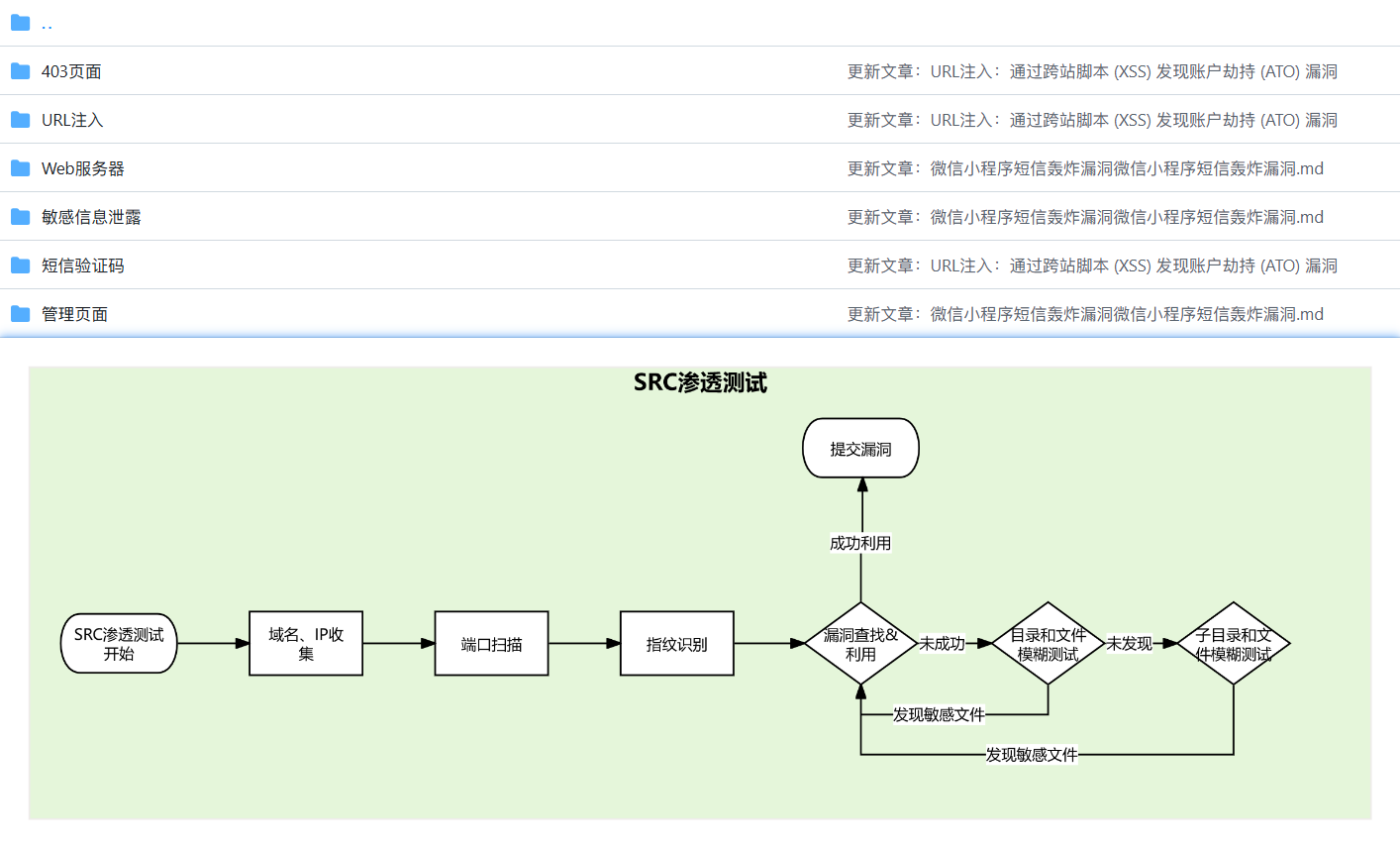Click the lower 发现敏感文件 edge label
The width and height of the screenshot is (1400, 848).
[x=1032, y=755]
